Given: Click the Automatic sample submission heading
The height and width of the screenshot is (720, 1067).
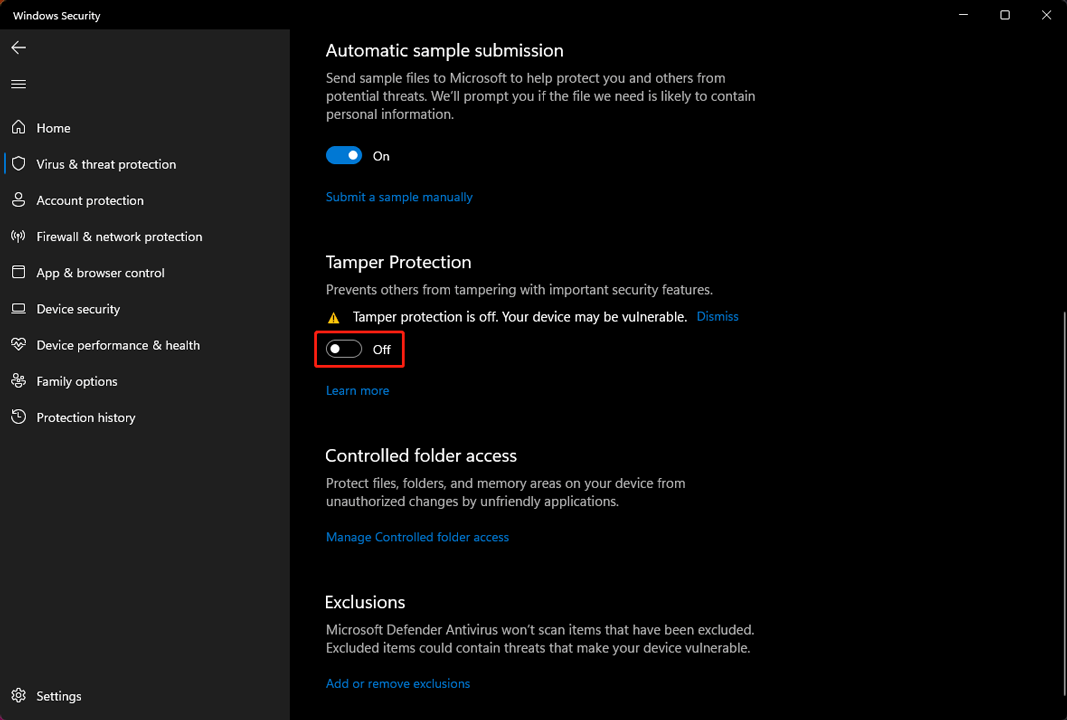Looking at the screenshot, I should coord(444,50).
